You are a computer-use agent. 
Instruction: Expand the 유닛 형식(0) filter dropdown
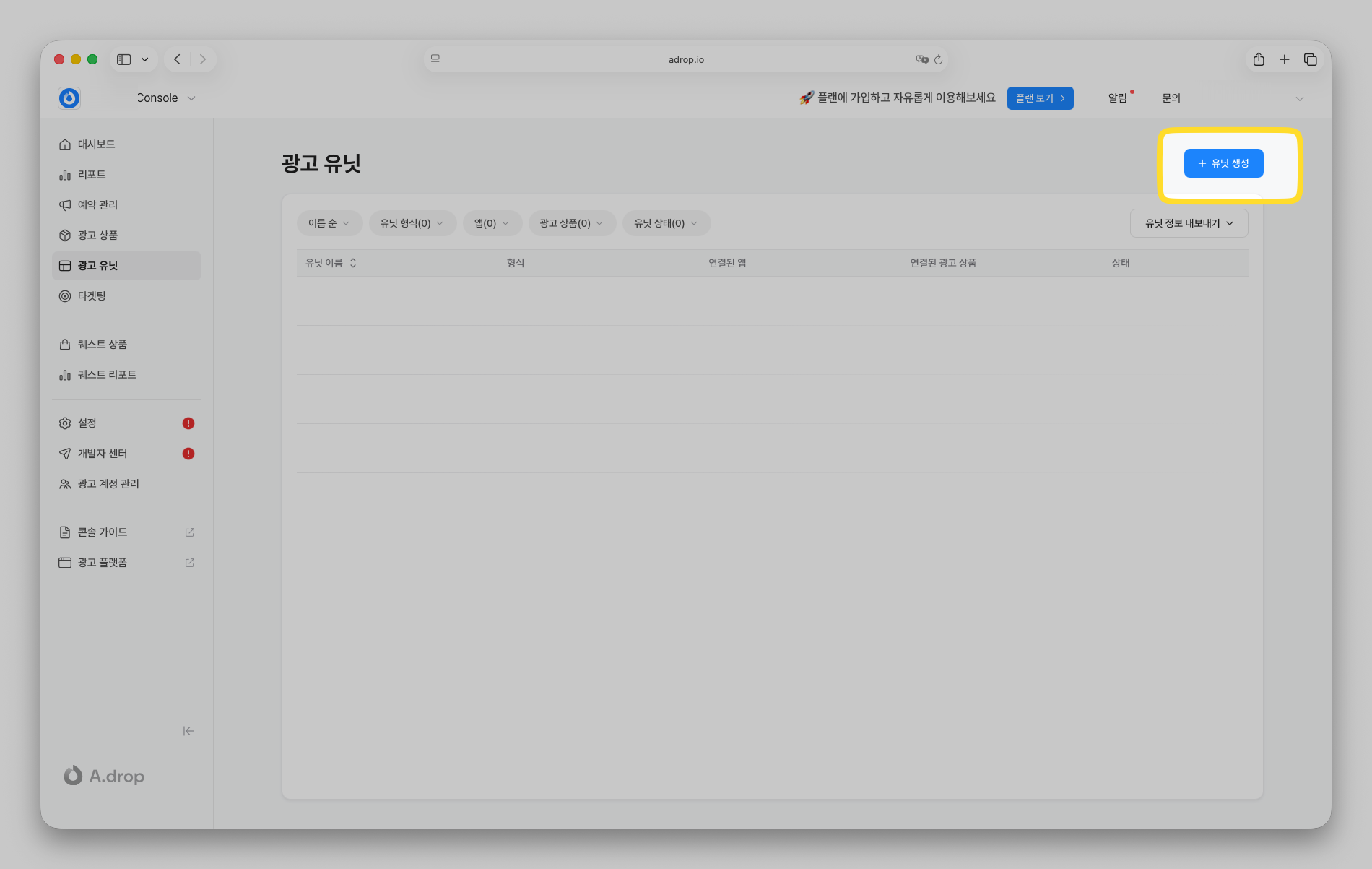point(412,223)
